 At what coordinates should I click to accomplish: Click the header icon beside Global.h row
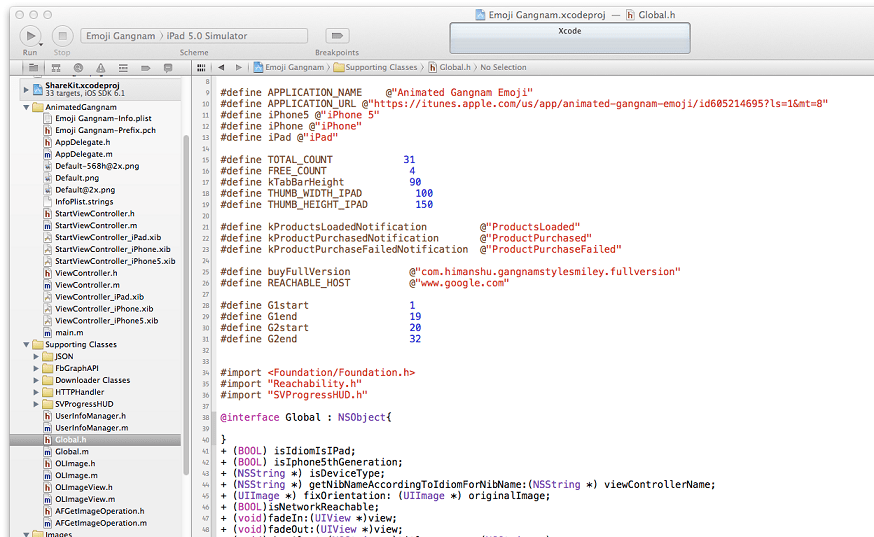(47, 440)
